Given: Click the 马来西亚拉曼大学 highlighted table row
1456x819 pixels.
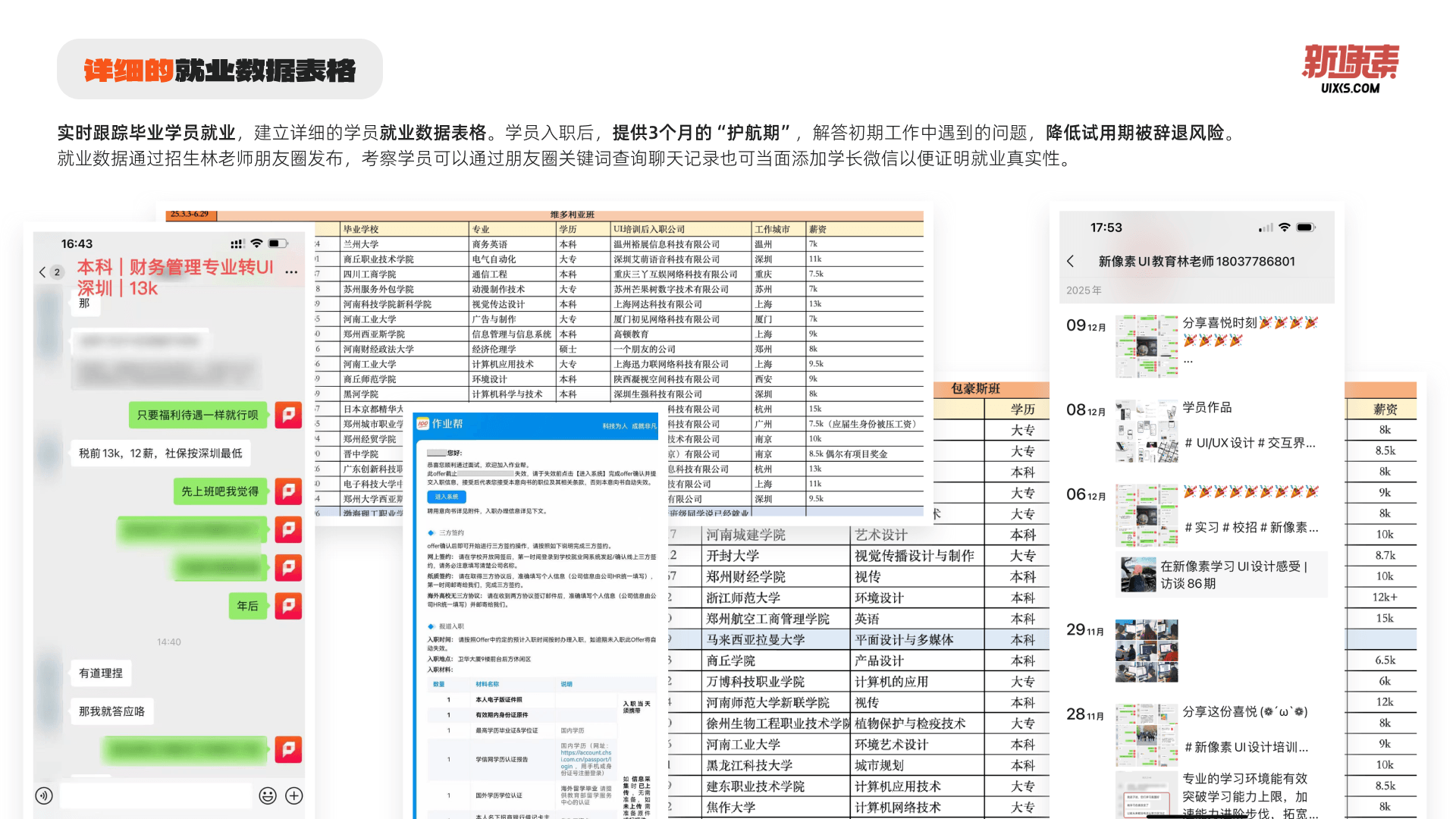Looking at the screenshot, I should [x=755, y=640].
